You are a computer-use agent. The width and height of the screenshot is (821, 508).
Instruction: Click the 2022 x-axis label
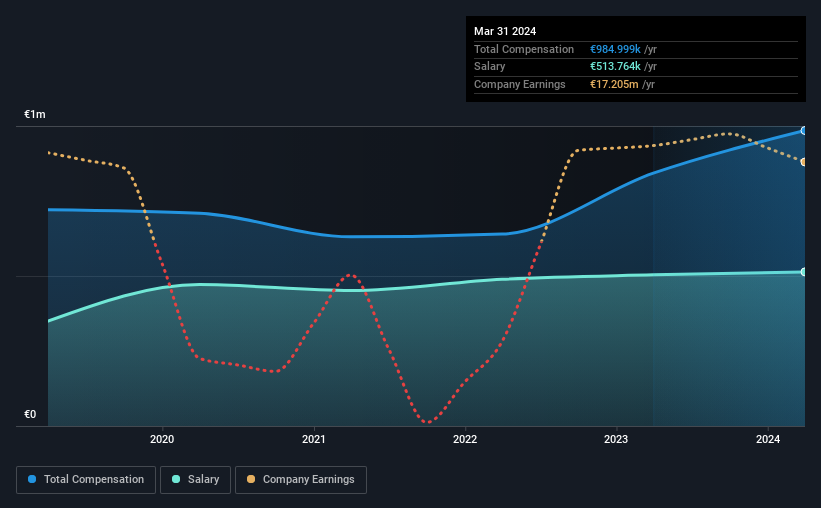[x=465, y=439]
